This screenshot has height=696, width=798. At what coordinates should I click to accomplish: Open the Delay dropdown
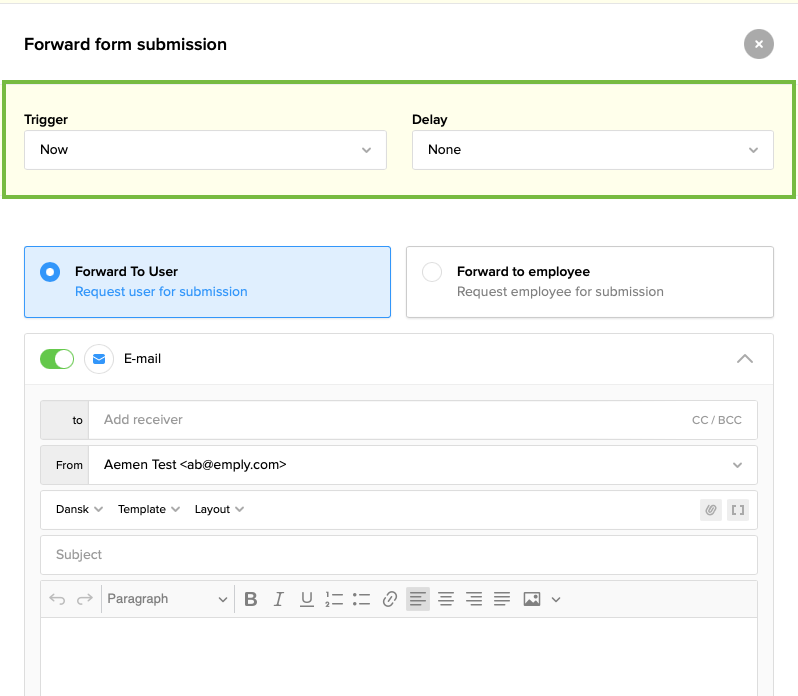tap(592, 150)
